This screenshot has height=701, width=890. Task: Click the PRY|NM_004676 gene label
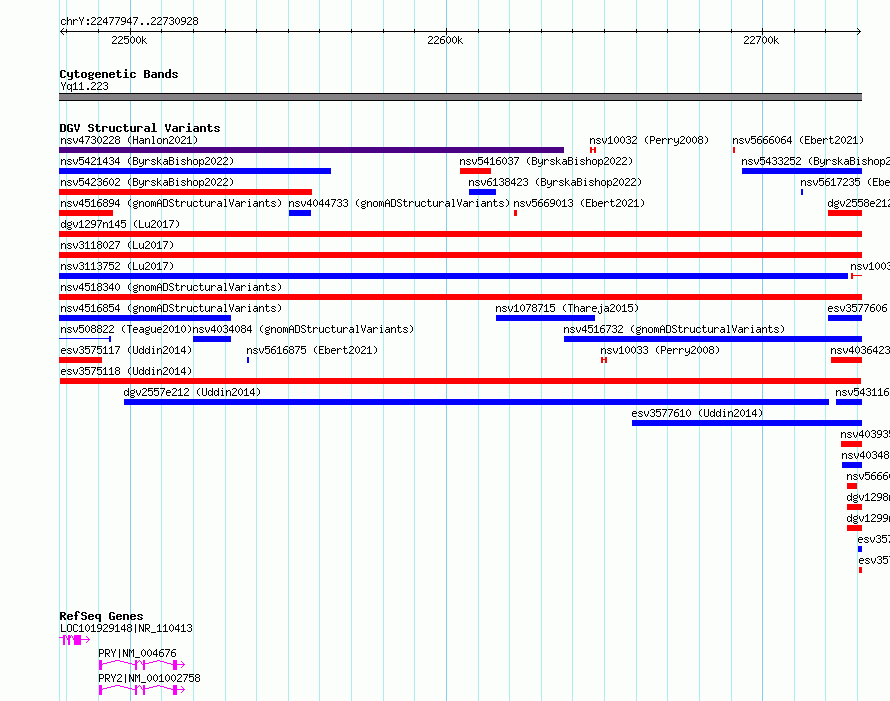pyautogui.click(x=137, y=653)
